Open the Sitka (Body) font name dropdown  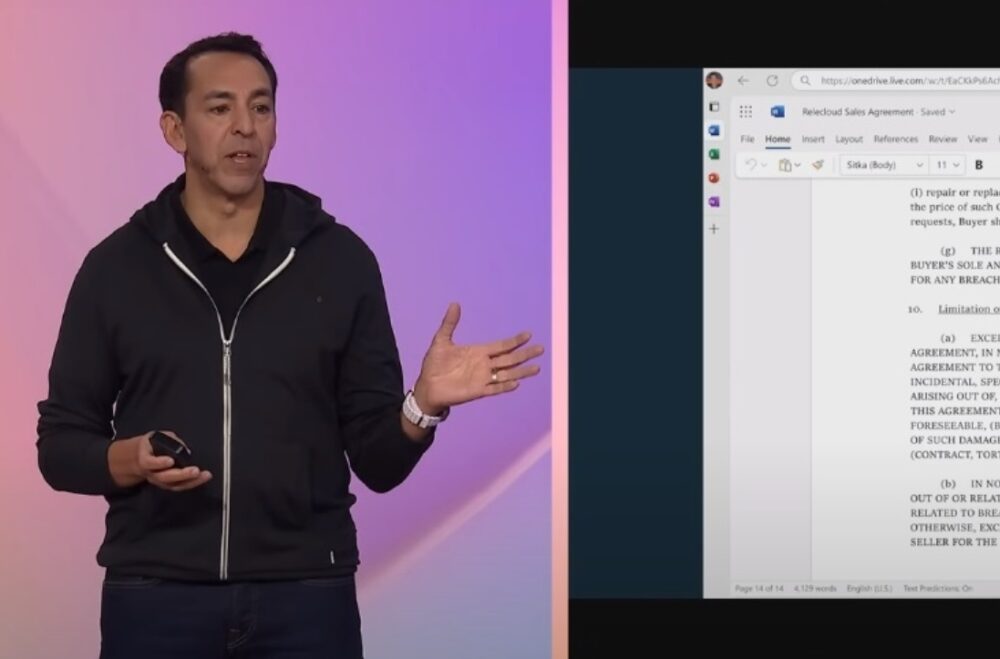pyautogui.click(x=884, y=165)
